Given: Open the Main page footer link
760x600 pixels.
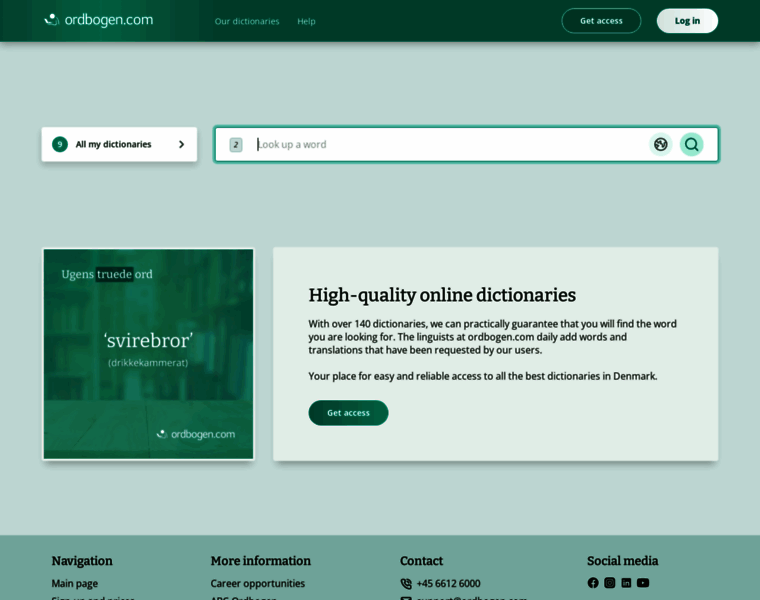Looking at the screenshot, I should [x=75, y=584].
